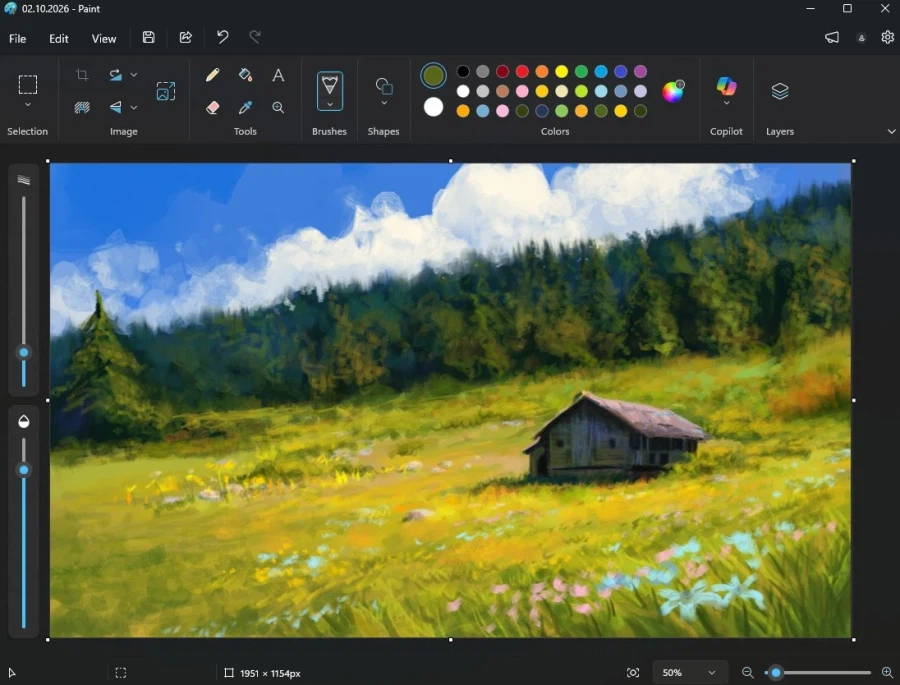Viewport: 900px width, 685px height.
Task: Open the zoom level 50% dropdown
Action: [689, 673]
